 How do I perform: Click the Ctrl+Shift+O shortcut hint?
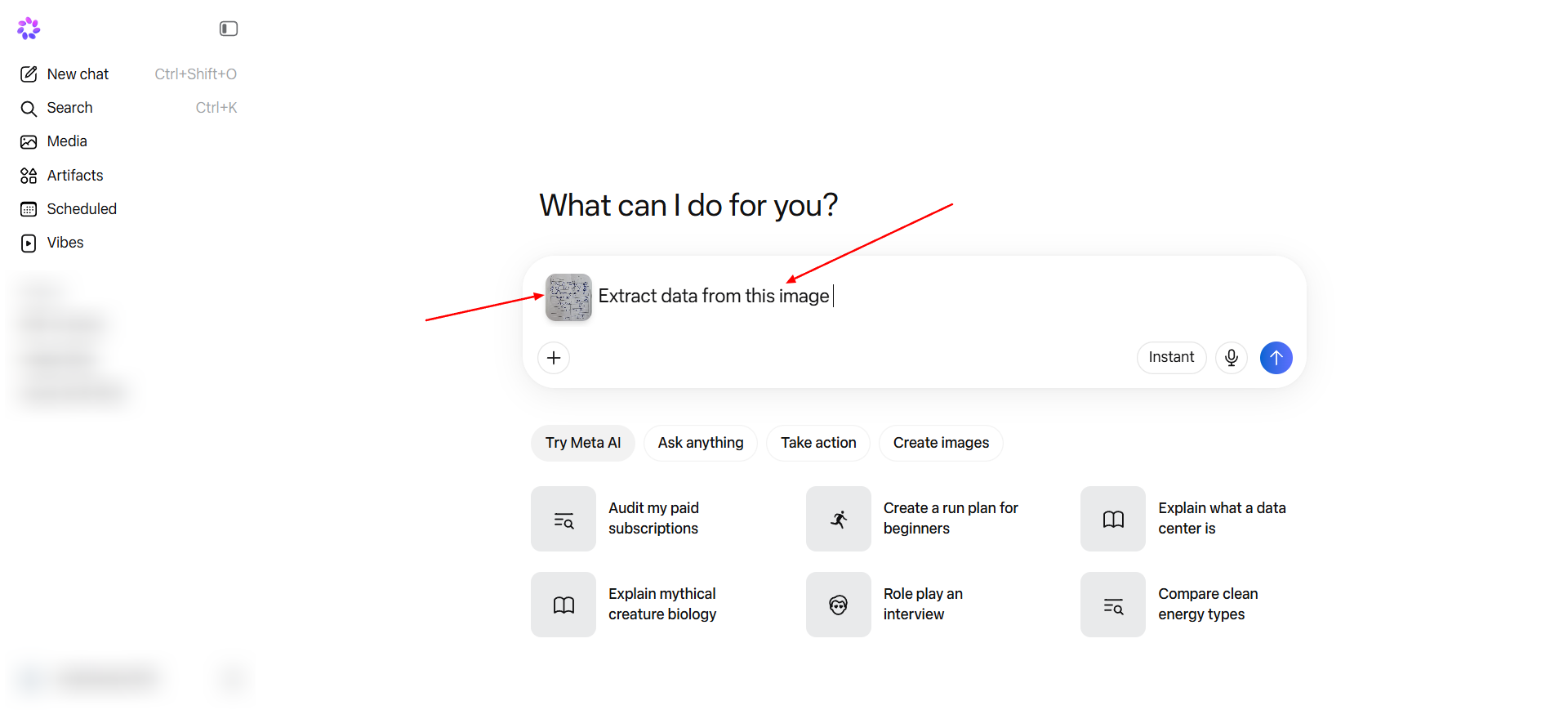pos(196,74)
